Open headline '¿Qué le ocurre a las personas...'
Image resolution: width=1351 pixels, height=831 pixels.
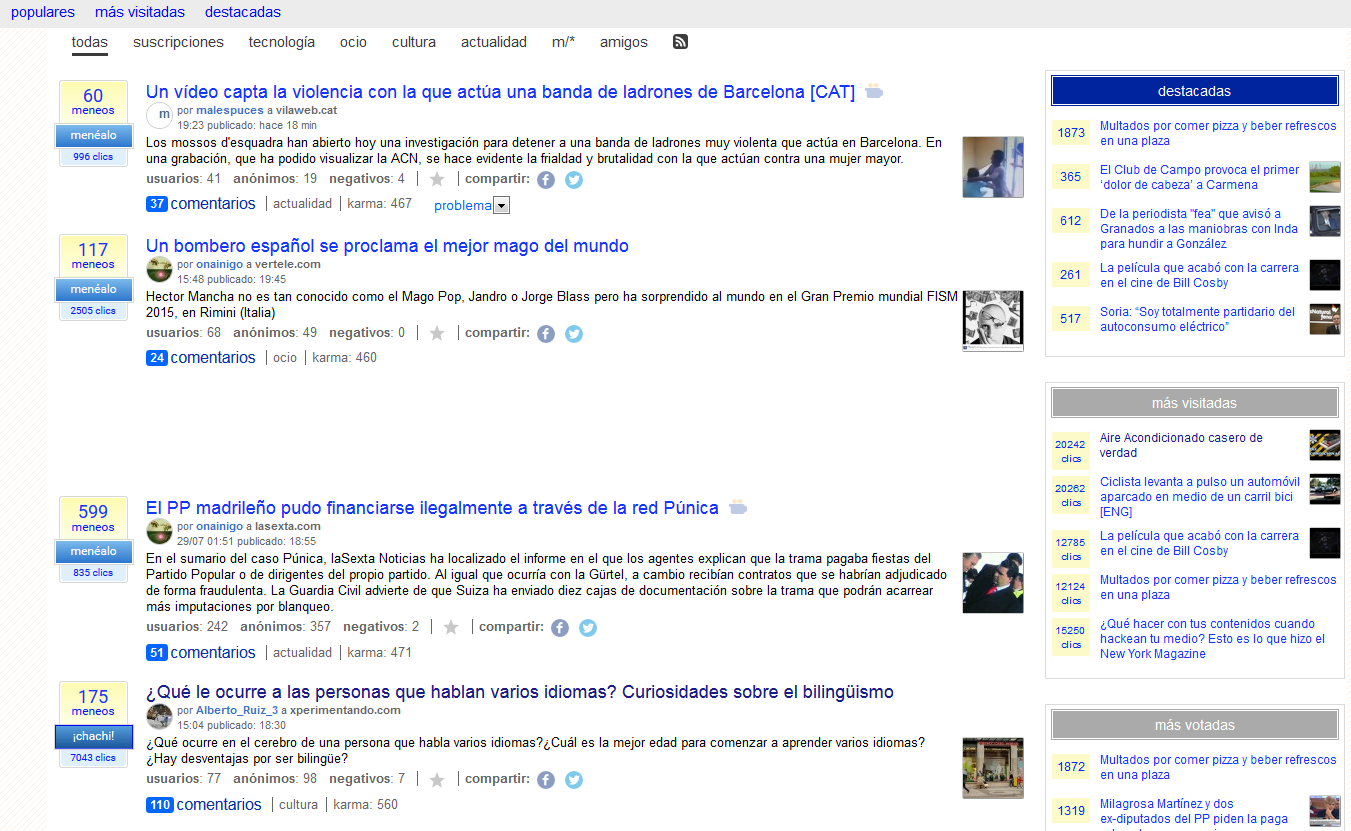(520, 692)
